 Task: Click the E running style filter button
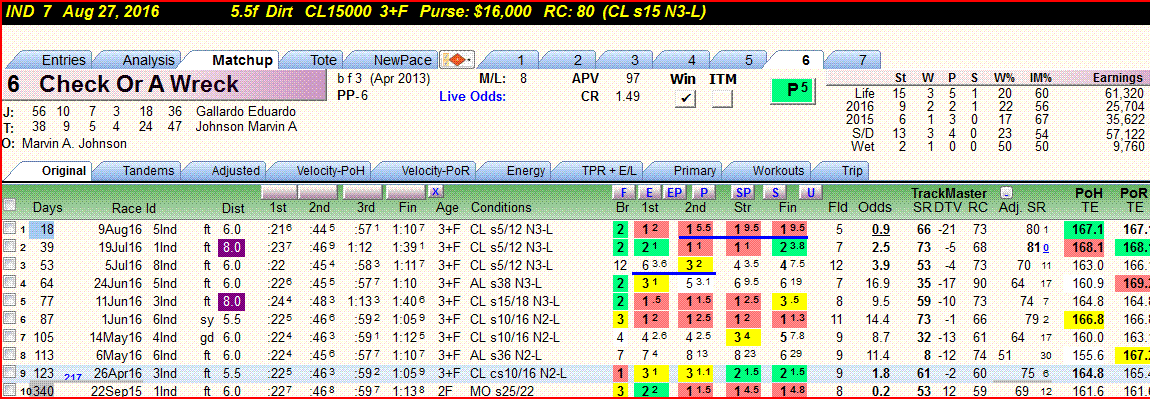(x=649, y=191)
